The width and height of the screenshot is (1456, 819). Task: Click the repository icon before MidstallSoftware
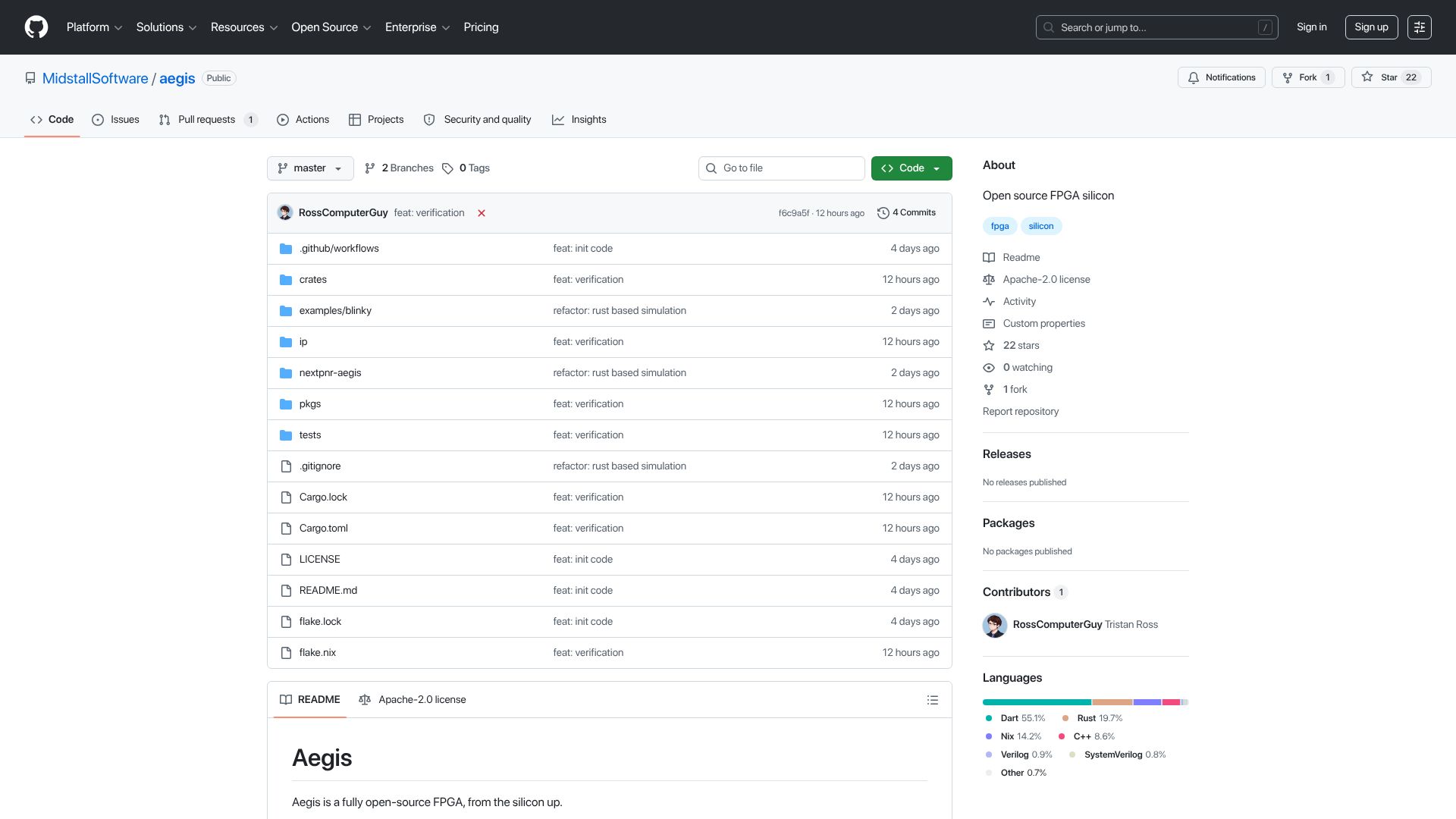pyautogui.click(x=30, y=78)
